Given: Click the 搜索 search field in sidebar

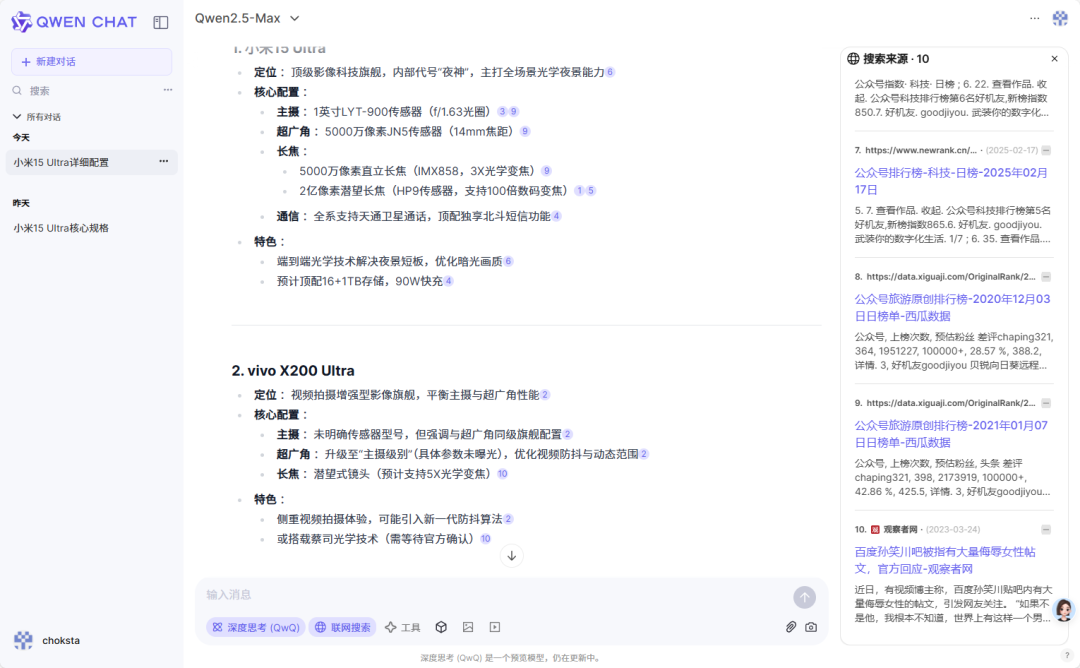Looking at the screenshot, I should 83,90.
